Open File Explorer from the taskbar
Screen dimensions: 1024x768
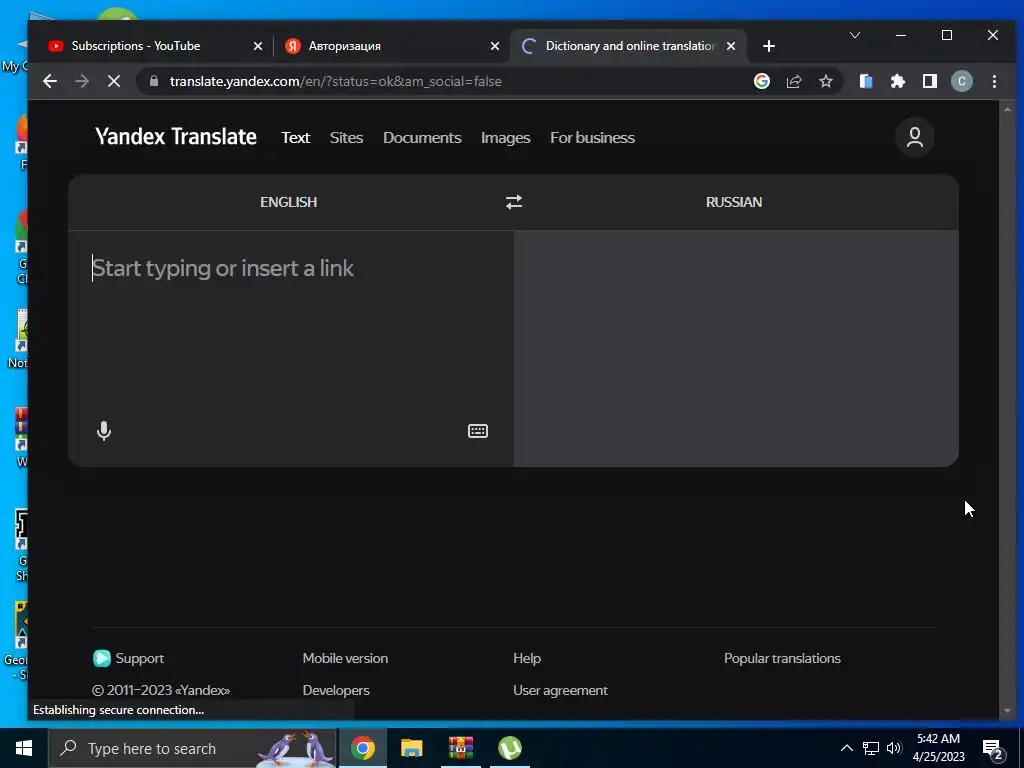pos(411,748)
